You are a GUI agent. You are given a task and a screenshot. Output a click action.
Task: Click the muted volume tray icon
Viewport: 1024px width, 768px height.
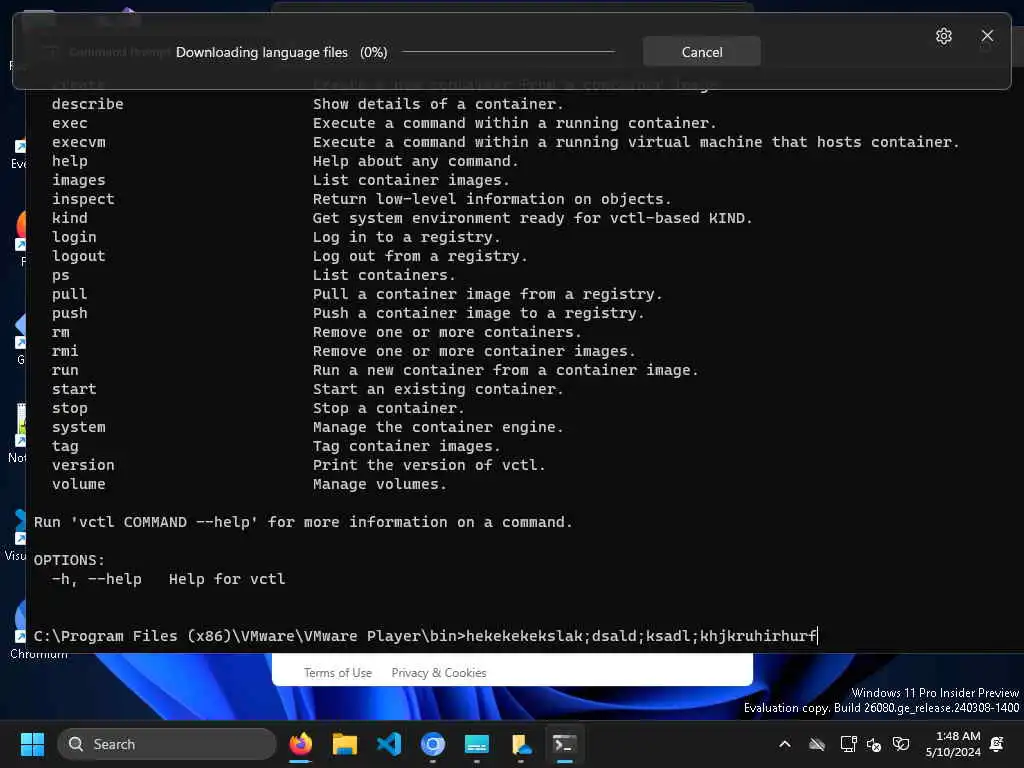tap(874, 744)
